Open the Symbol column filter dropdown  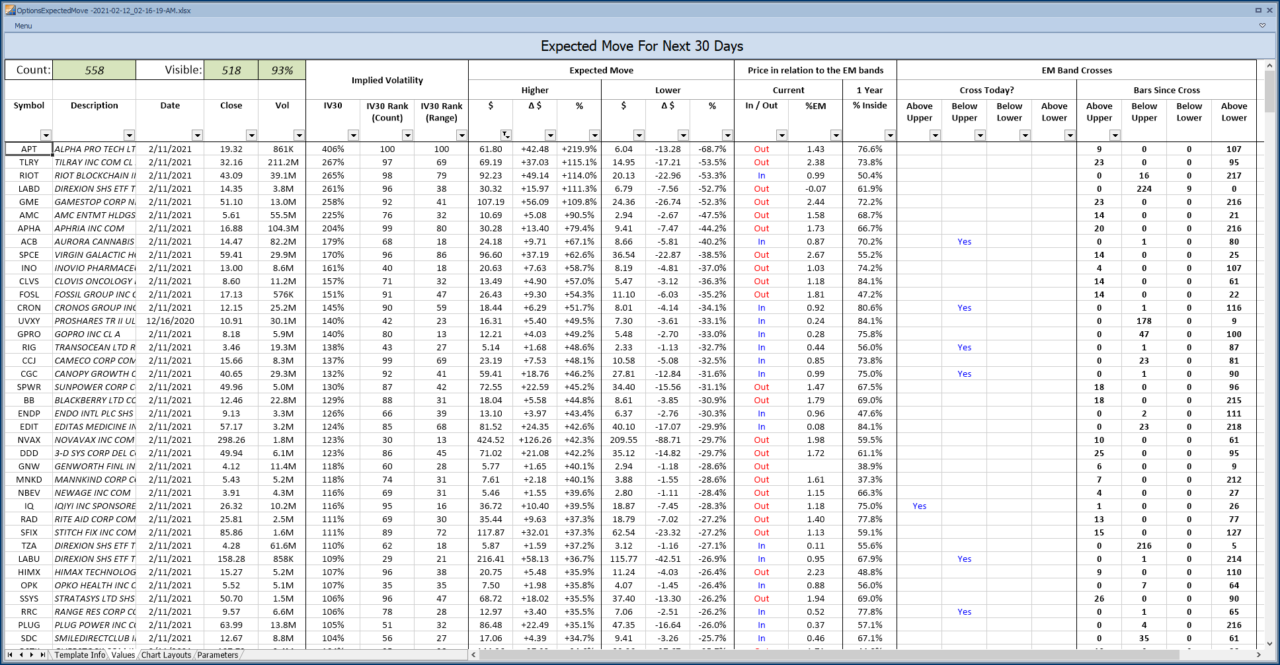[x=45, y=134]
